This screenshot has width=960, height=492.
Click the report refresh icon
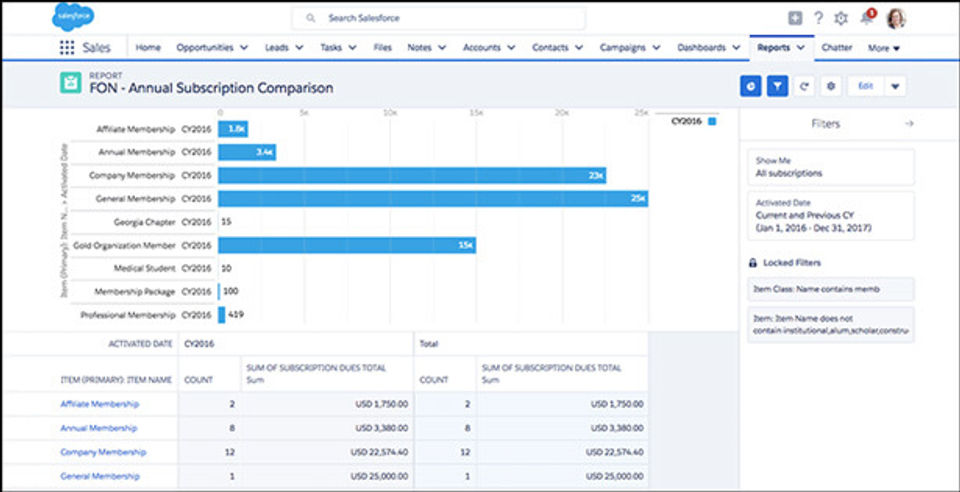(804, 86)
